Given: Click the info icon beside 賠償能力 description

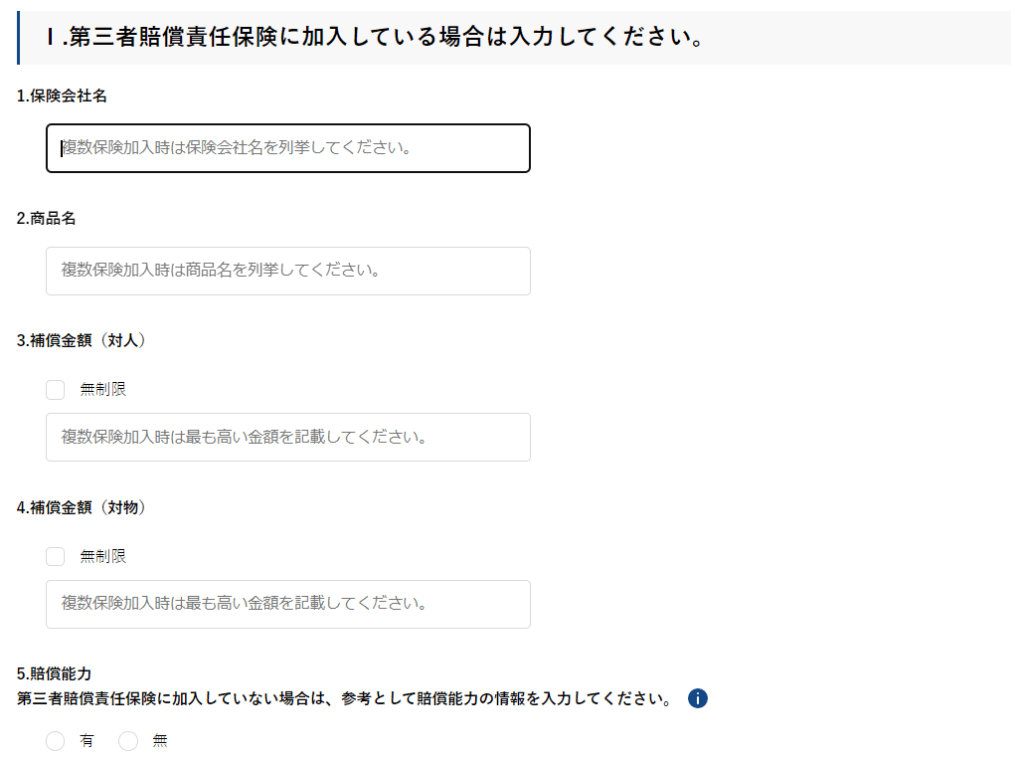Looking at the screenshot, I should point(698,698).
